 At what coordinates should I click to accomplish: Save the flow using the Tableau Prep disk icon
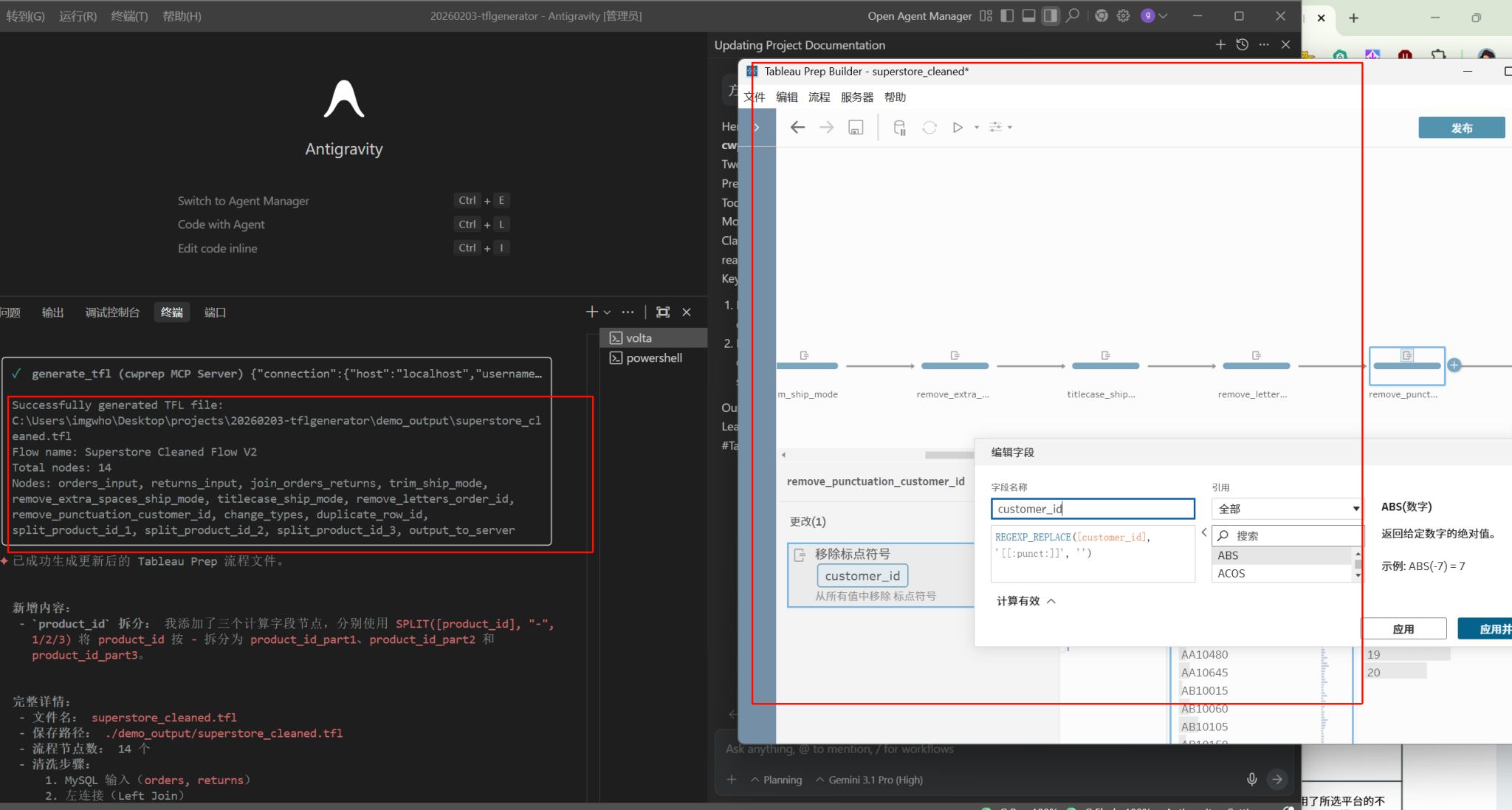856,127
